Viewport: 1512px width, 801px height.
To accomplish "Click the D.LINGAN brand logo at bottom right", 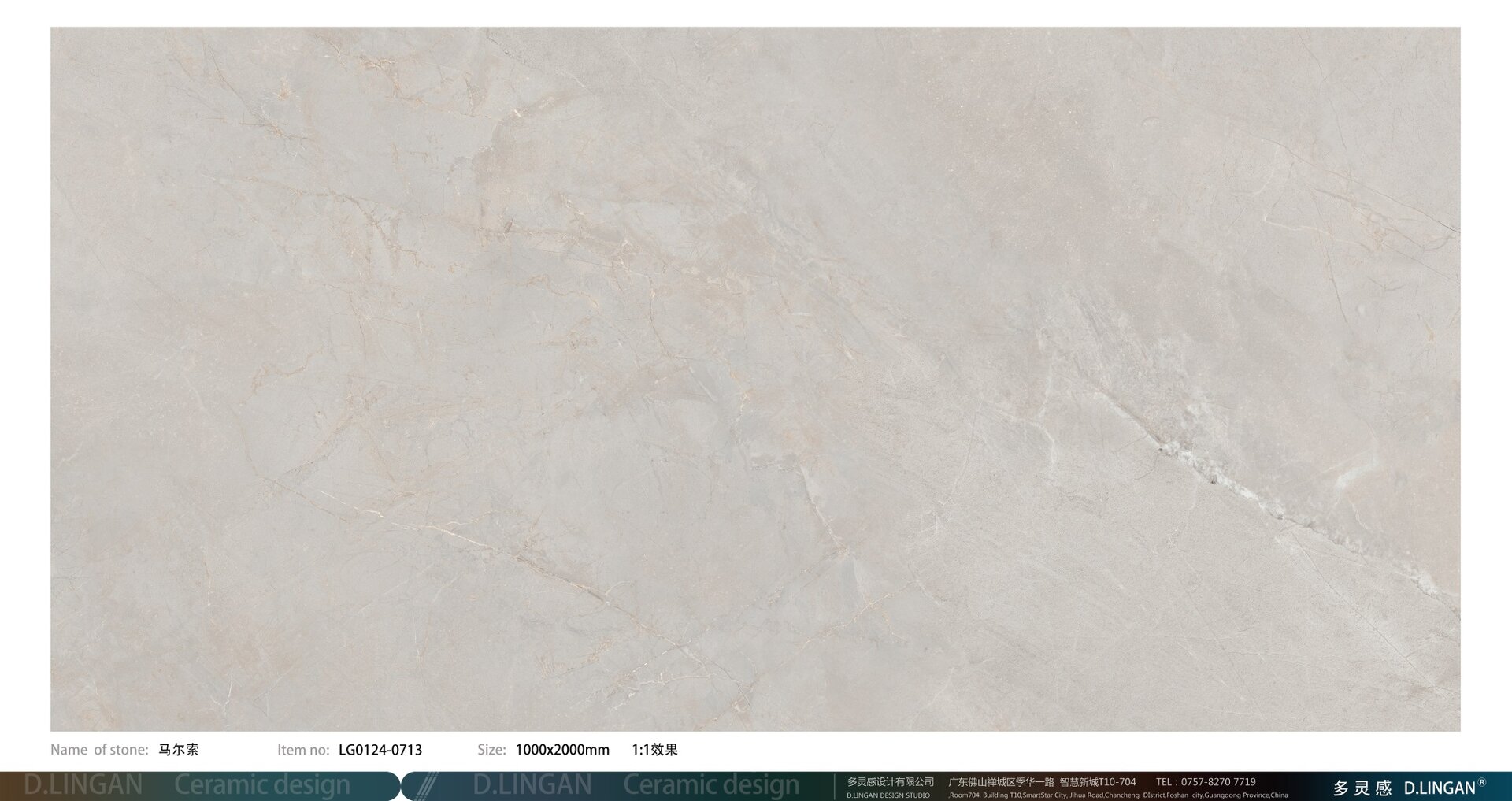I will point(1439,788).
